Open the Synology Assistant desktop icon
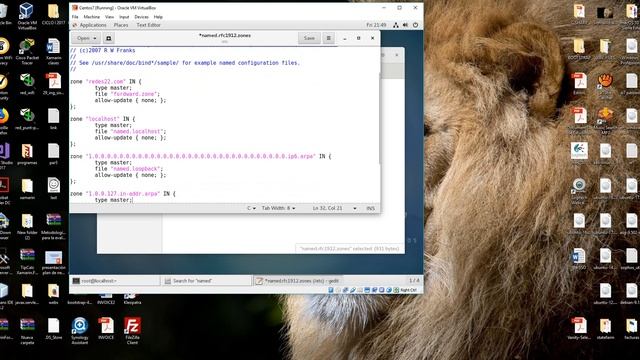Screen dimensions: 640x360 click(x=80, y=330)
